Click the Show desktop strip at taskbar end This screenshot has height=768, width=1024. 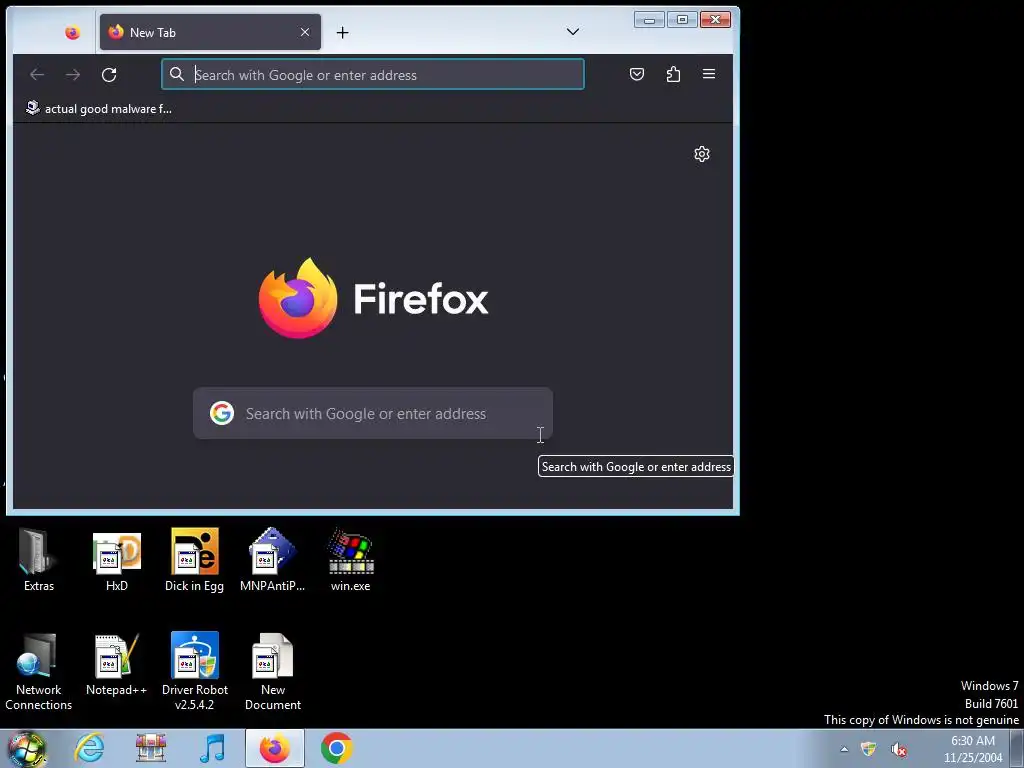(1017, 748)
